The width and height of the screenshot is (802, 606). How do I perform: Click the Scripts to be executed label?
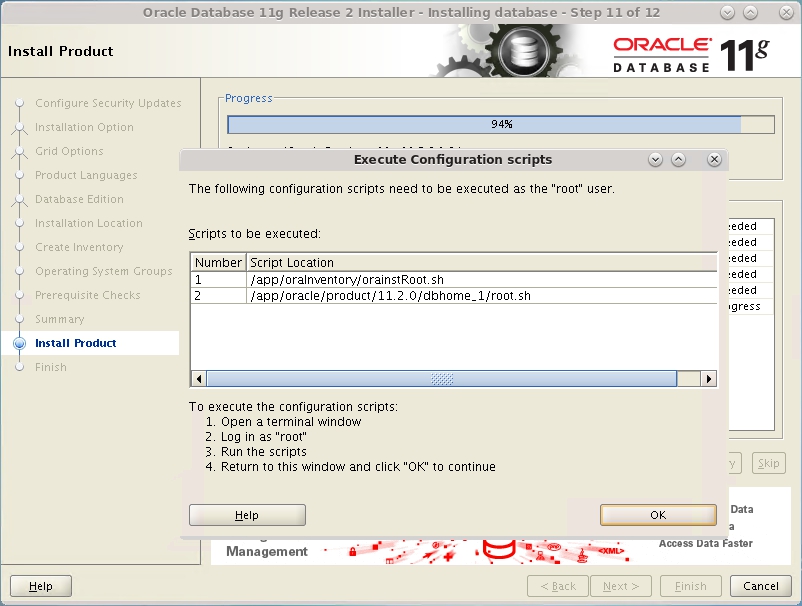255,234
